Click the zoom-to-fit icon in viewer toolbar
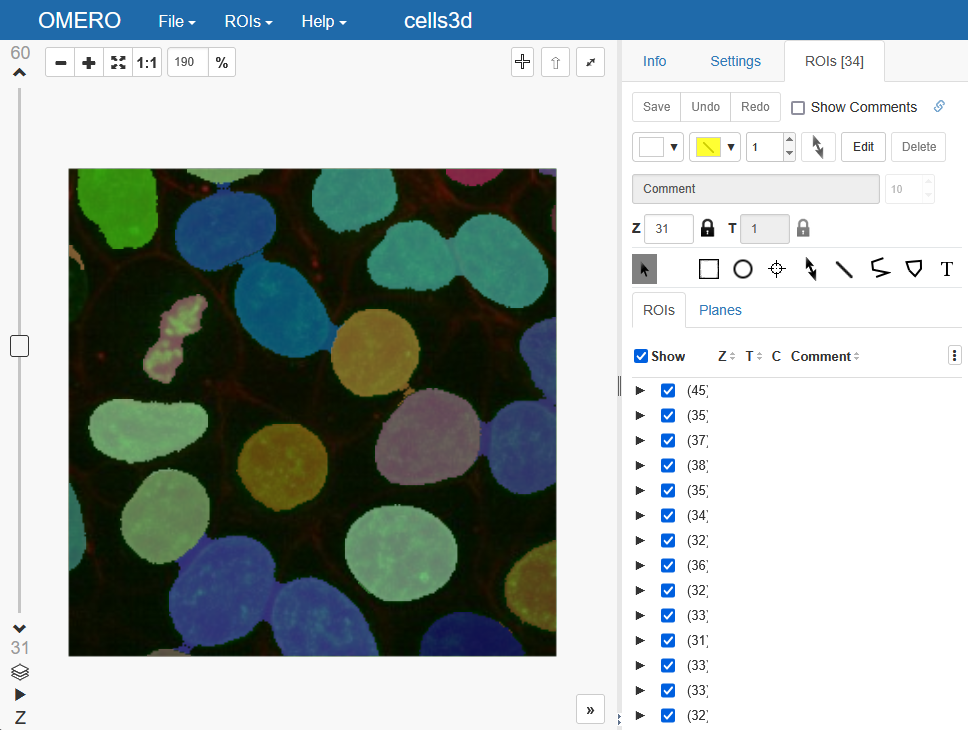The height and width of the screenshot is (730, 968). click(x=118, y=63)
